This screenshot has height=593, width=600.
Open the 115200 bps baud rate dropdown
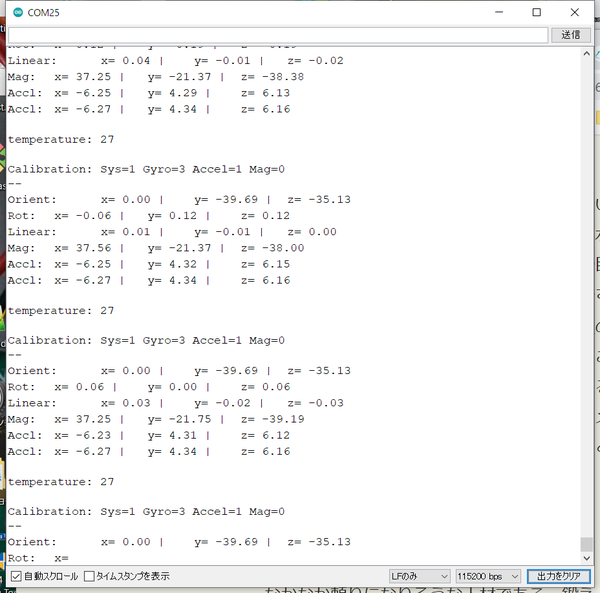pyautogui.click(x=488, y=576)
